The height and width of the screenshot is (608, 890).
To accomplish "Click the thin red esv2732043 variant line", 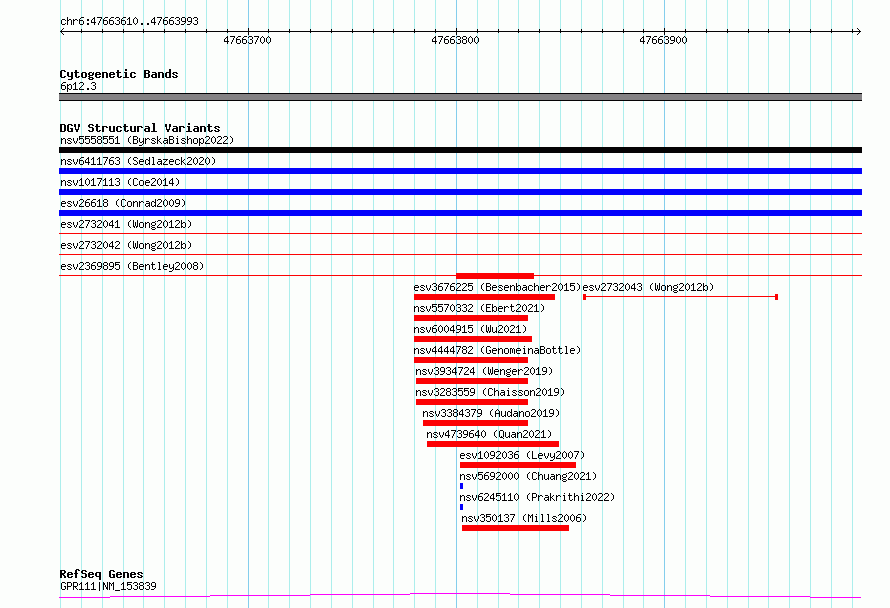I will coord(680,297).
